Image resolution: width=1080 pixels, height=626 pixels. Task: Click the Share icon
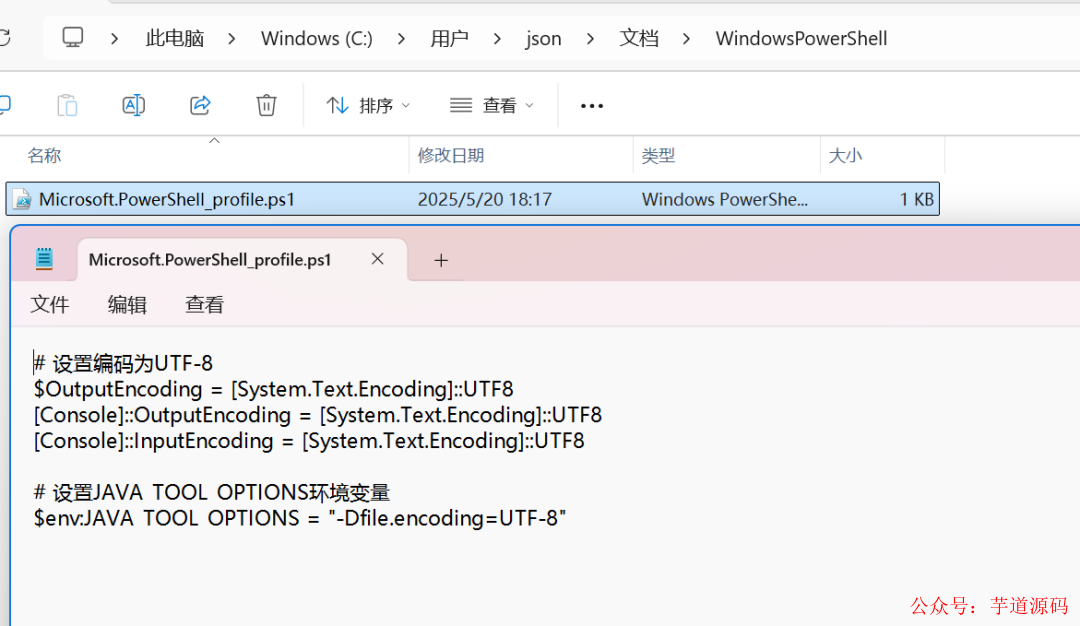[x=199, y=105]
